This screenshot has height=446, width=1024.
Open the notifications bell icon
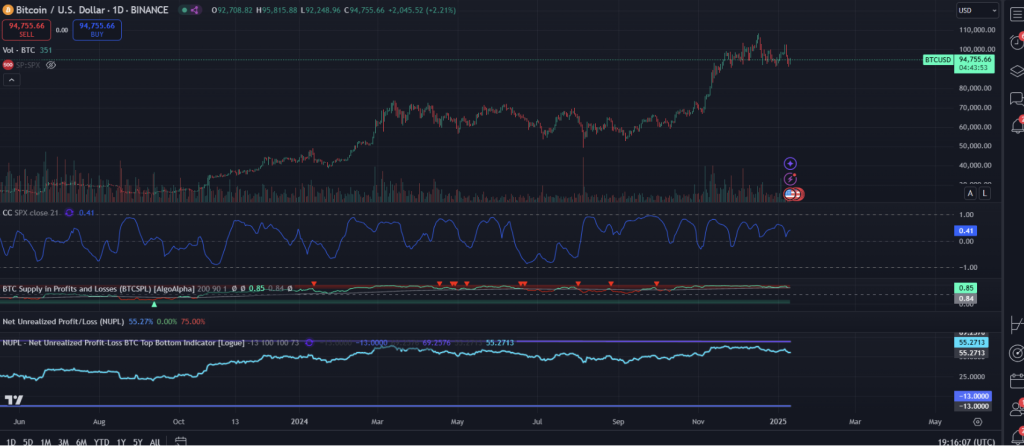point(1016,126)
